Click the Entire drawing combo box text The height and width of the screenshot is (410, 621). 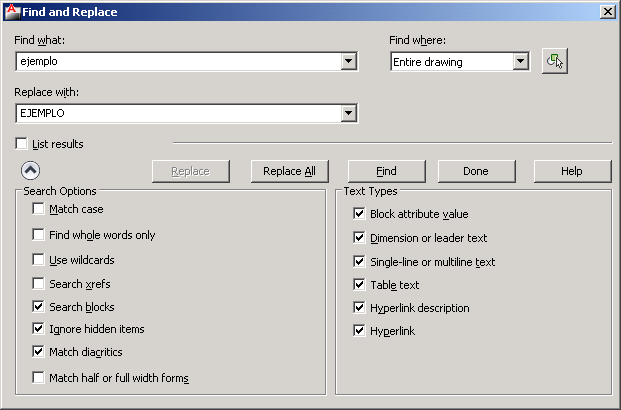pos(428,62)
